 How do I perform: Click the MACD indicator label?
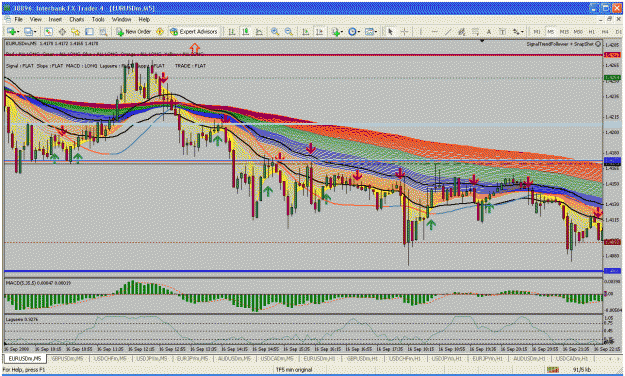point(38,283)
